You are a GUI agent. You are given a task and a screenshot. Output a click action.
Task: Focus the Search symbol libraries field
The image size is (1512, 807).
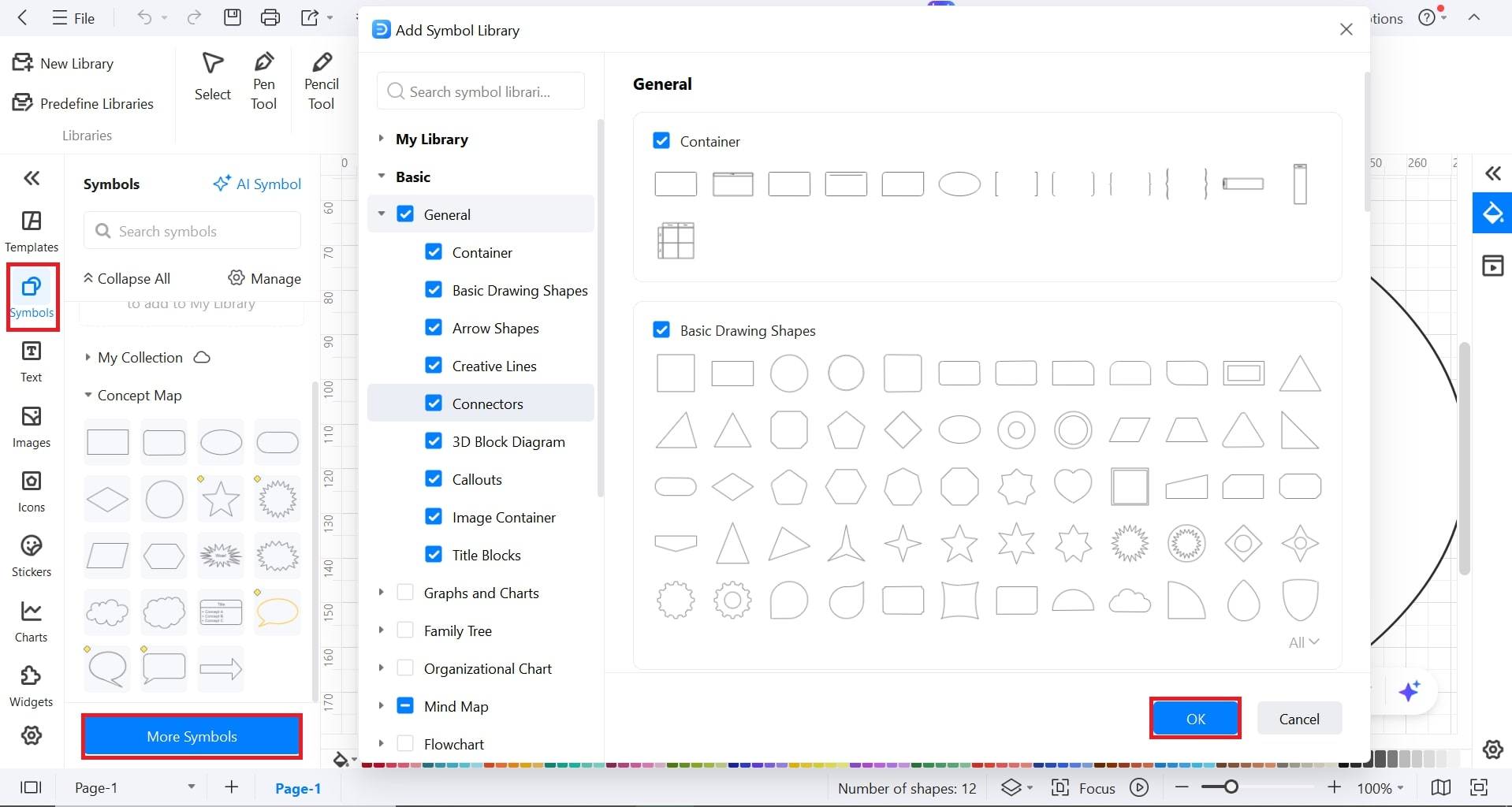point(481,91)
